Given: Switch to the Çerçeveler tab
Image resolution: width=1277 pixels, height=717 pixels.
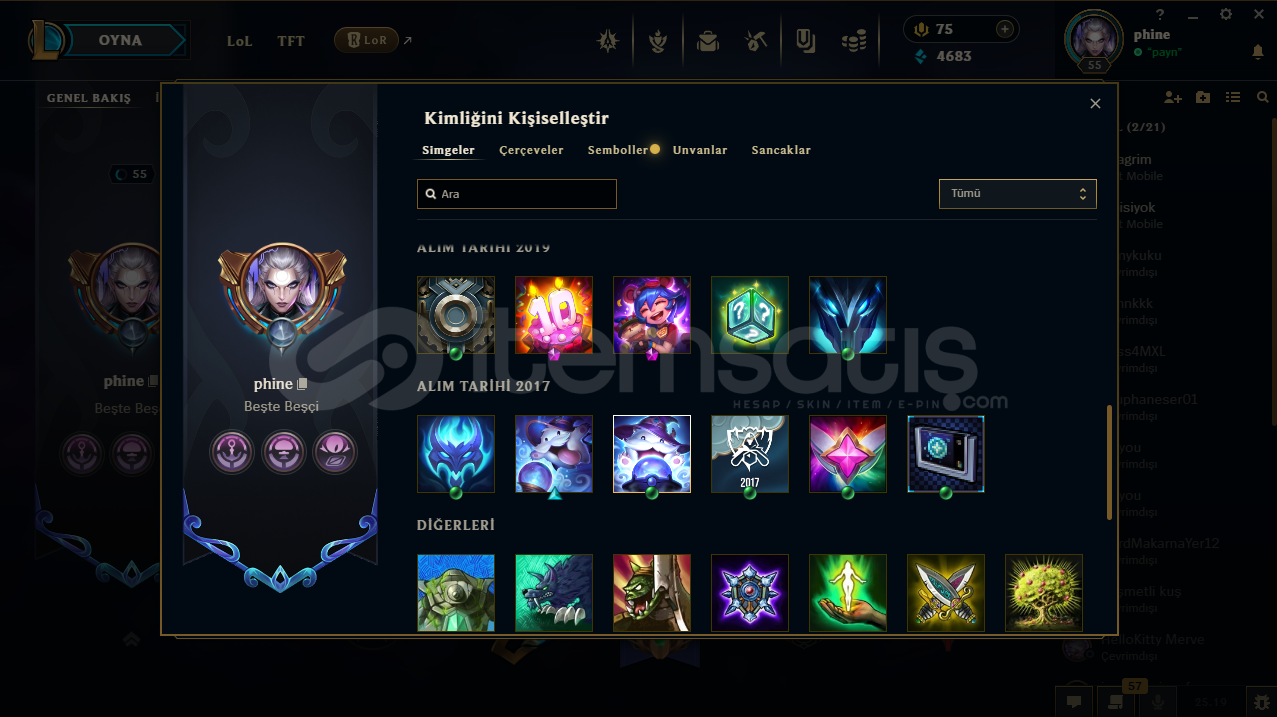Looking at the screenshot, I should tap(531, 150).
